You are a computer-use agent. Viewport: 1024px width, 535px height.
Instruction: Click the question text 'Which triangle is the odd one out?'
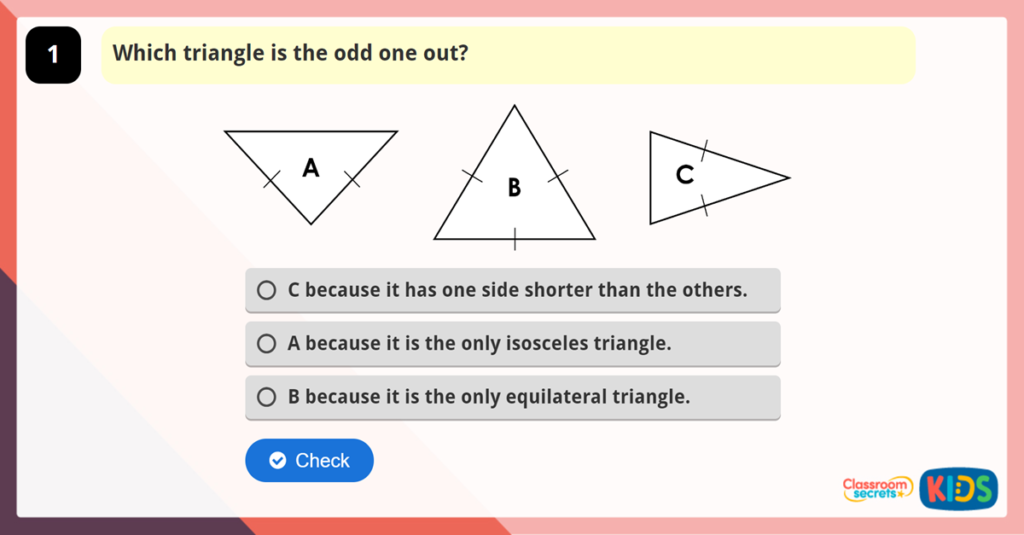coord(291,53)
